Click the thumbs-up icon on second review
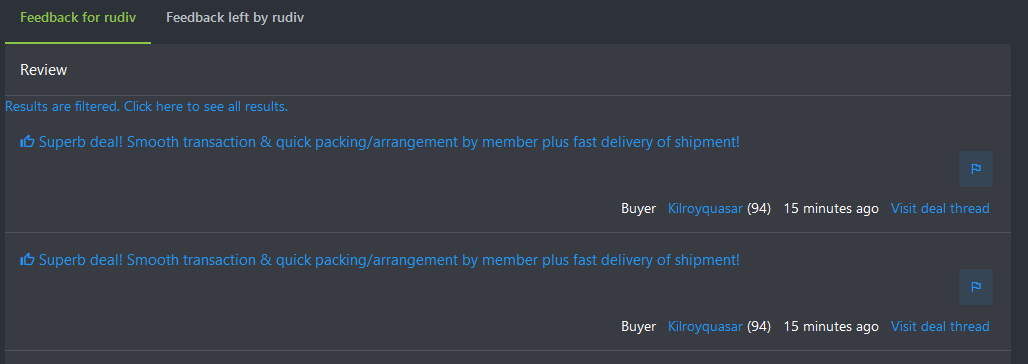Image resolution: width=1028 pixels, height=364 pixels. coord(28,259)
